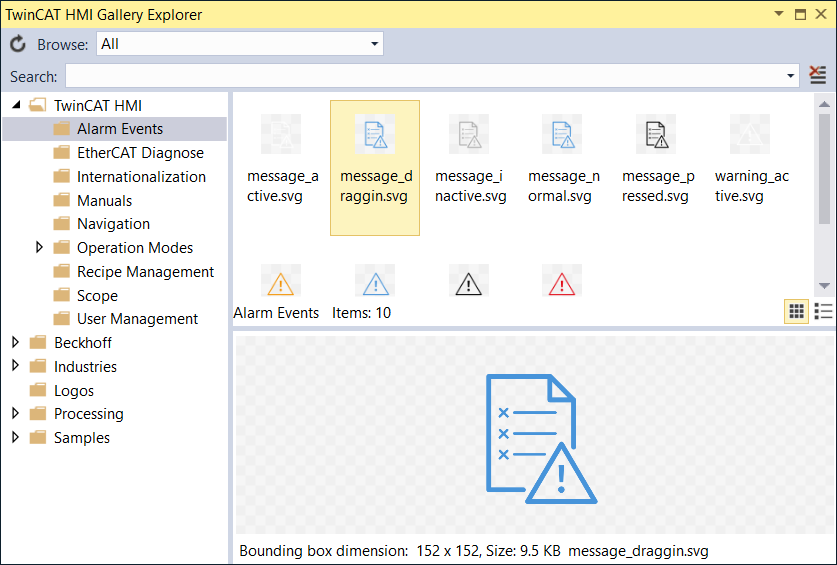Open the window position options dropdown arrow

click(779, 13)
